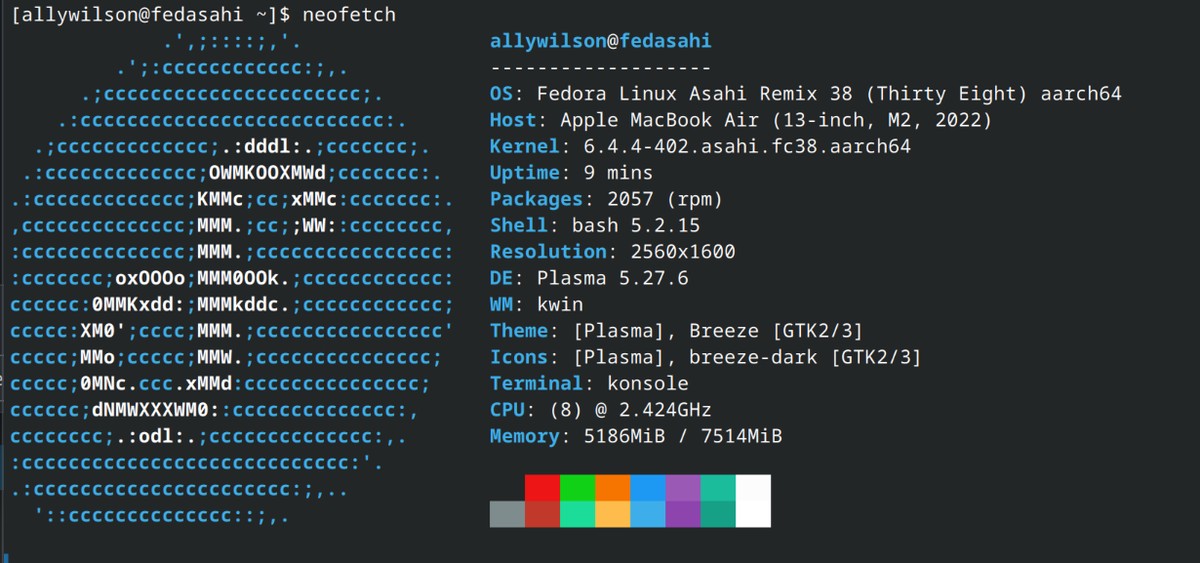
Task: Click the allywilson@fedasahi header text
Action: (x=600, y=41)
